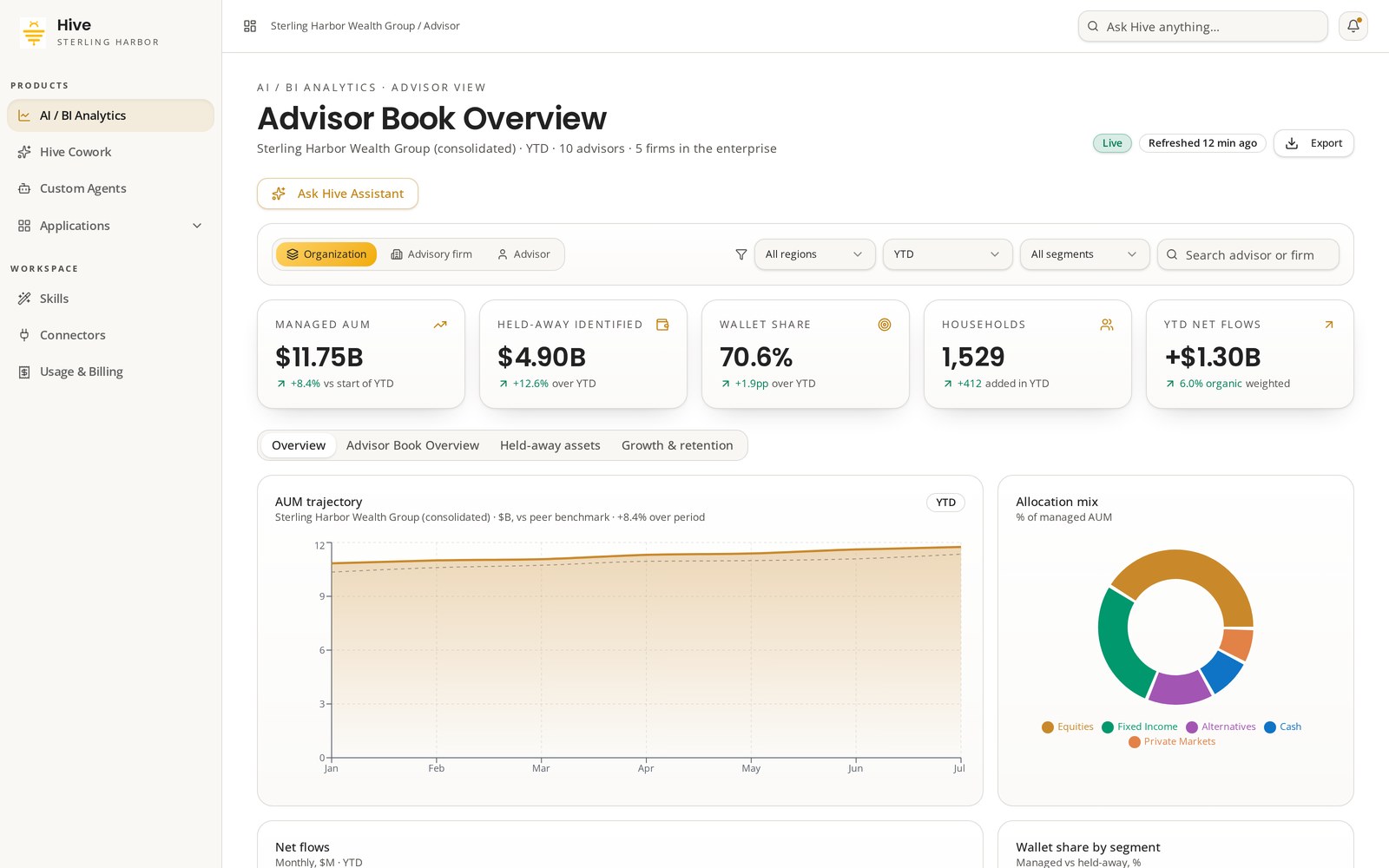Image resolution: width=1389 pixels, height=868 pixels.
Task: Click the YTD badge on AUM trajectory
Action: pos(945,503)
